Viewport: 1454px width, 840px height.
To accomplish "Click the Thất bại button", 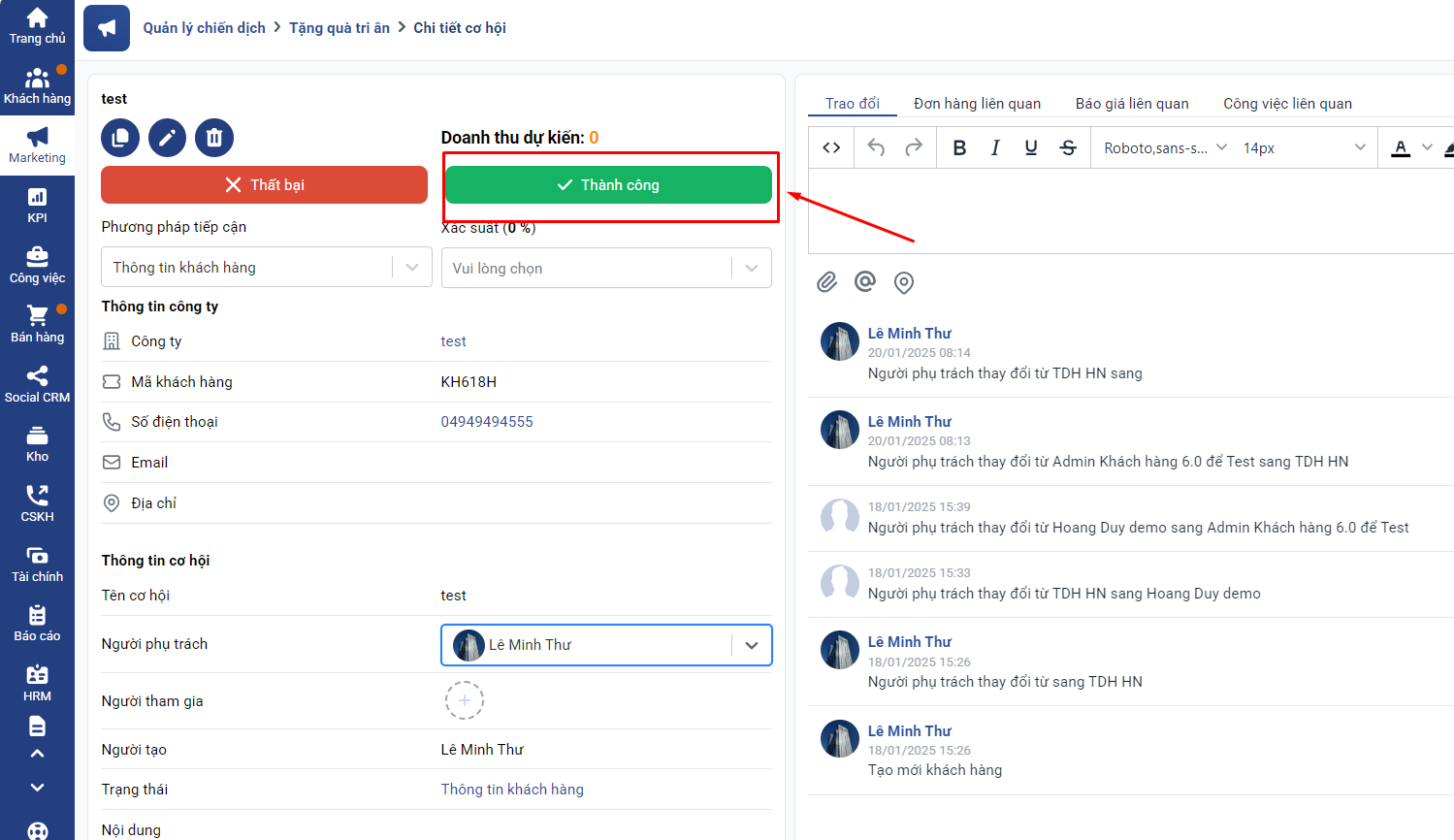I will click(264, 185).
